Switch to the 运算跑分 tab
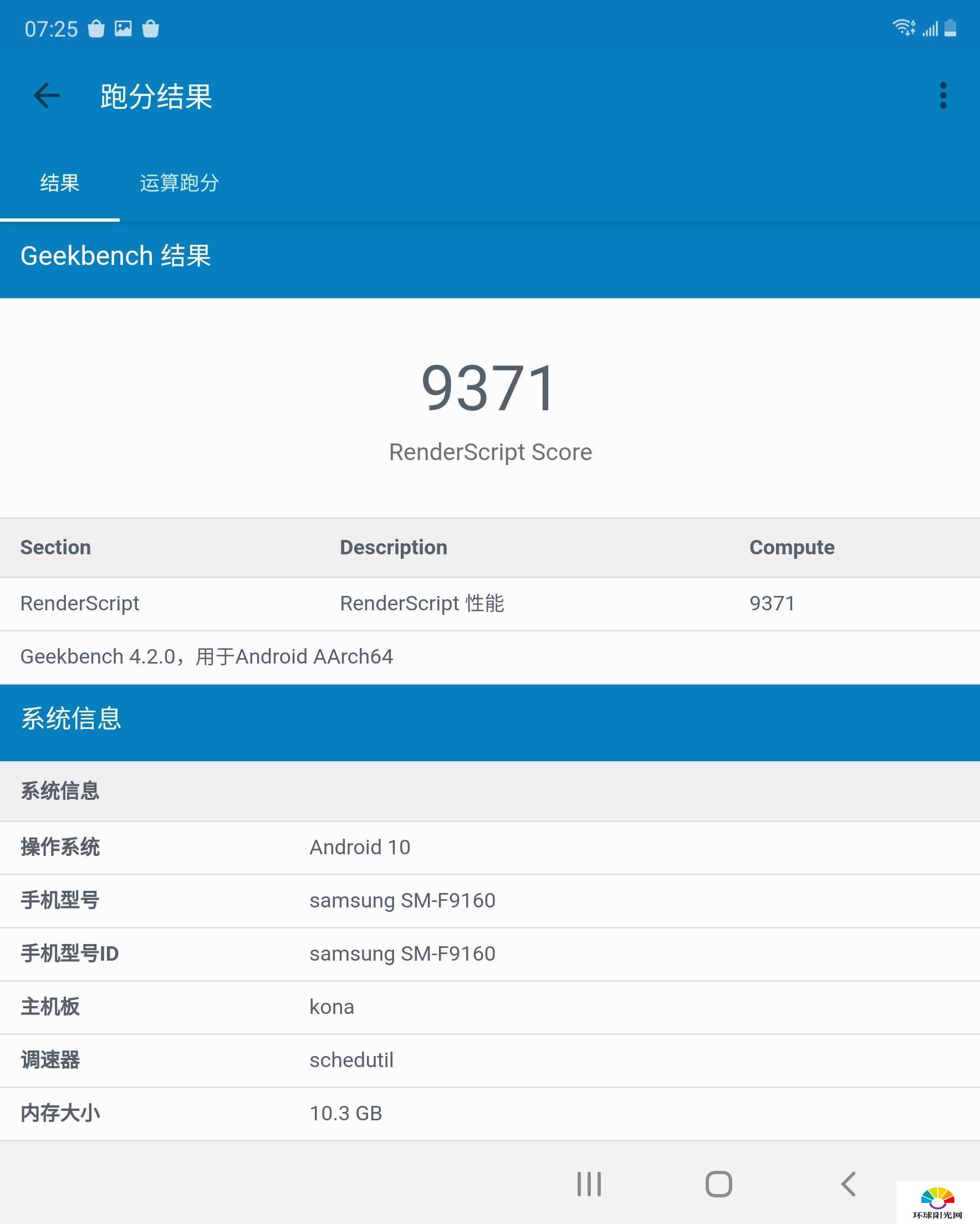This screenshot has height=1224, width=980. (180, 183)
